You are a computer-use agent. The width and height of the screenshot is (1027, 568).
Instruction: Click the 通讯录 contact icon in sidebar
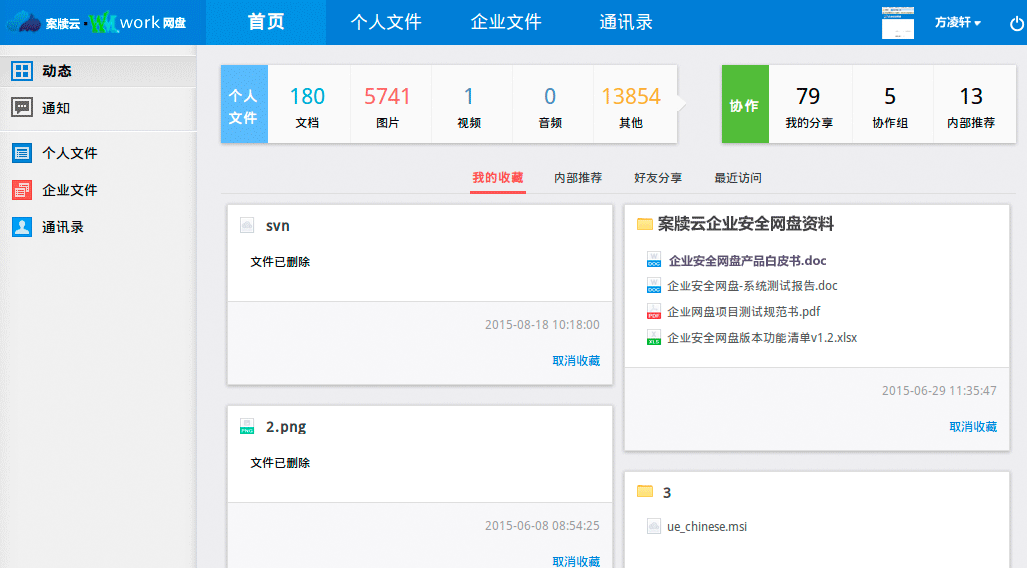pyautogui.click(x=22, y=227)
